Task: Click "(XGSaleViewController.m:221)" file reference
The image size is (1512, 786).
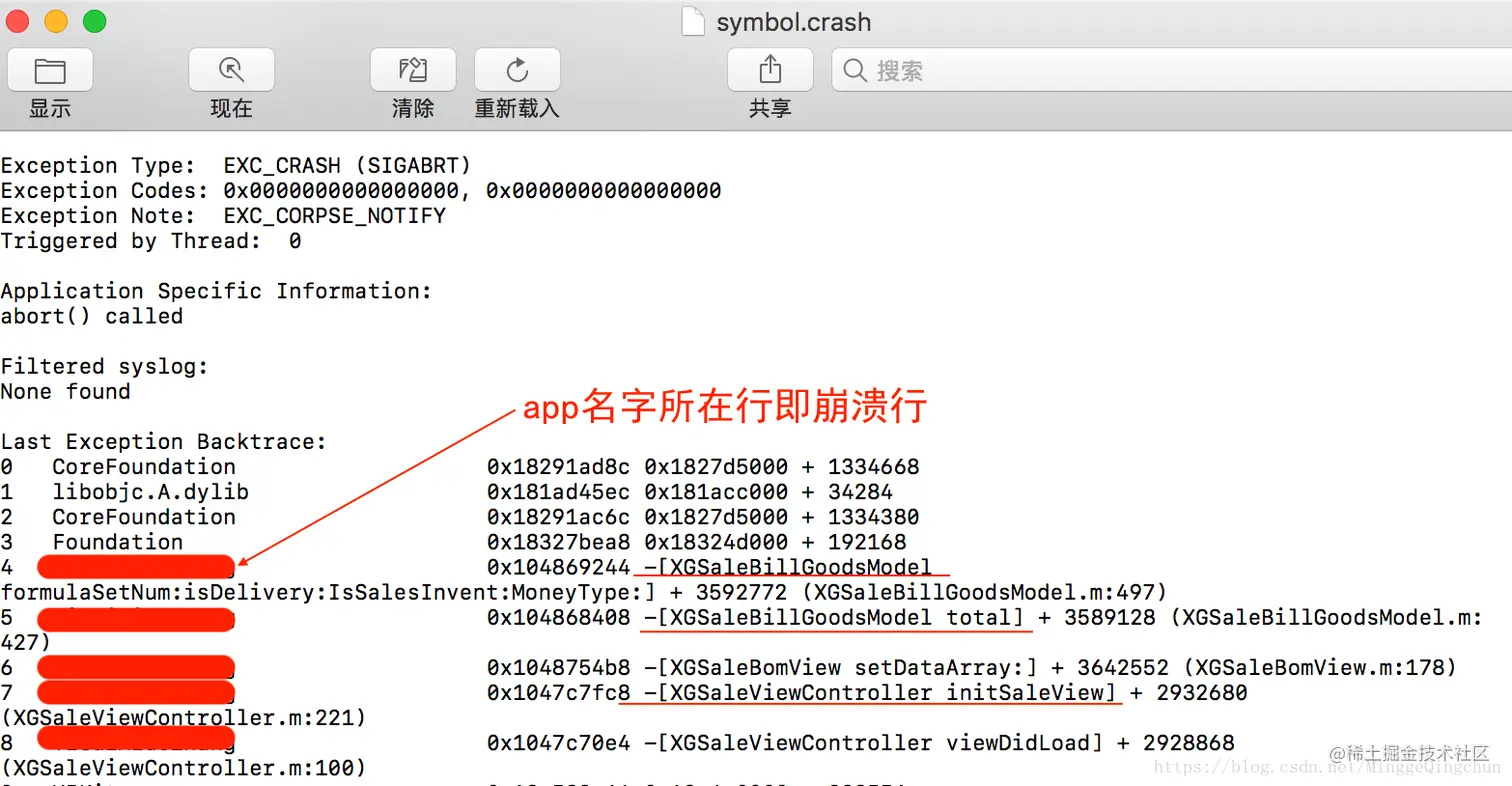Action: point(184,717)
